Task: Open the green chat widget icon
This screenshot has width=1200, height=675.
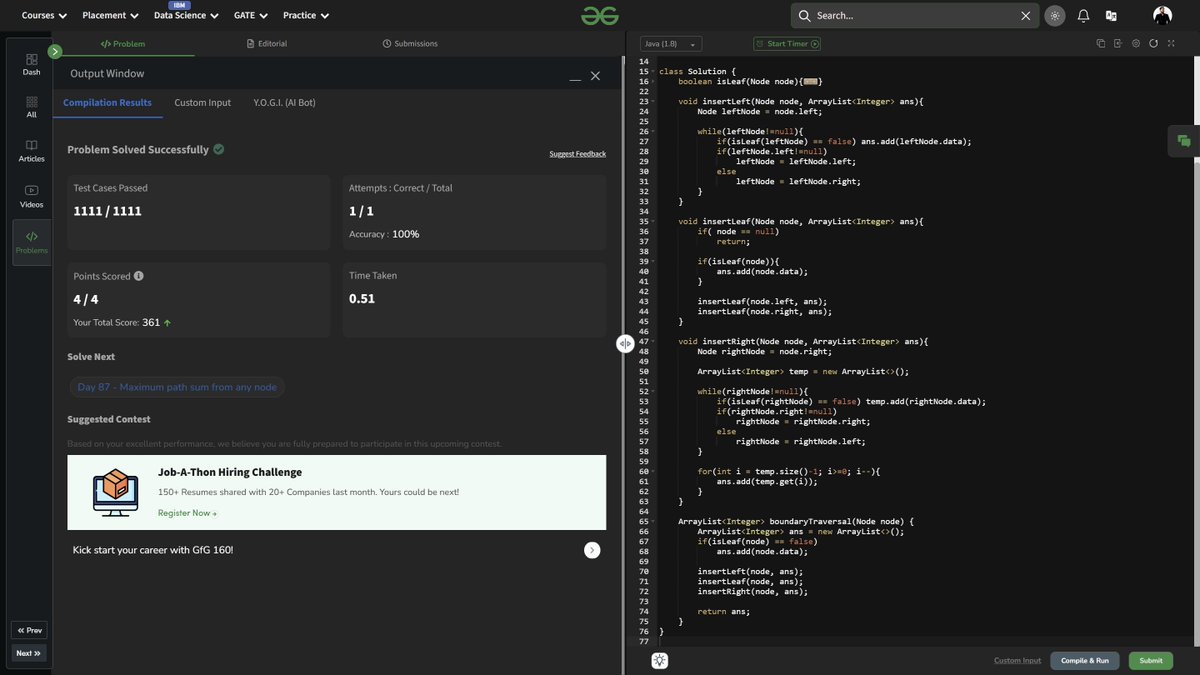Action: click(1184, 141)
